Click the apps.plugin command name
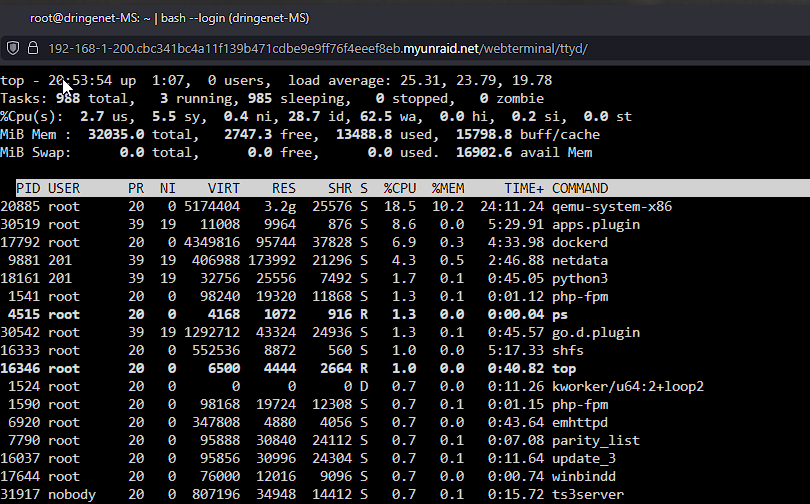This screenshot has width=810, height=504. (x=596, y=225)
